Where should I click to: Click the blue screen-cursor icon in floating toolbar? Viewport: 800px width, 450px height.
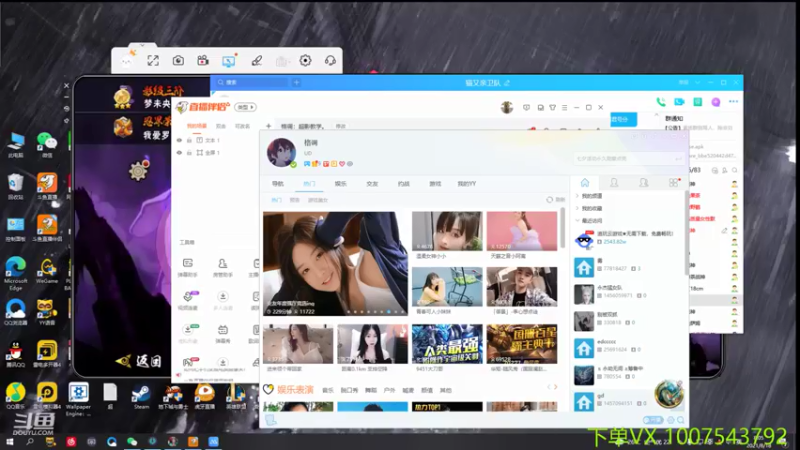coord(229,61)
